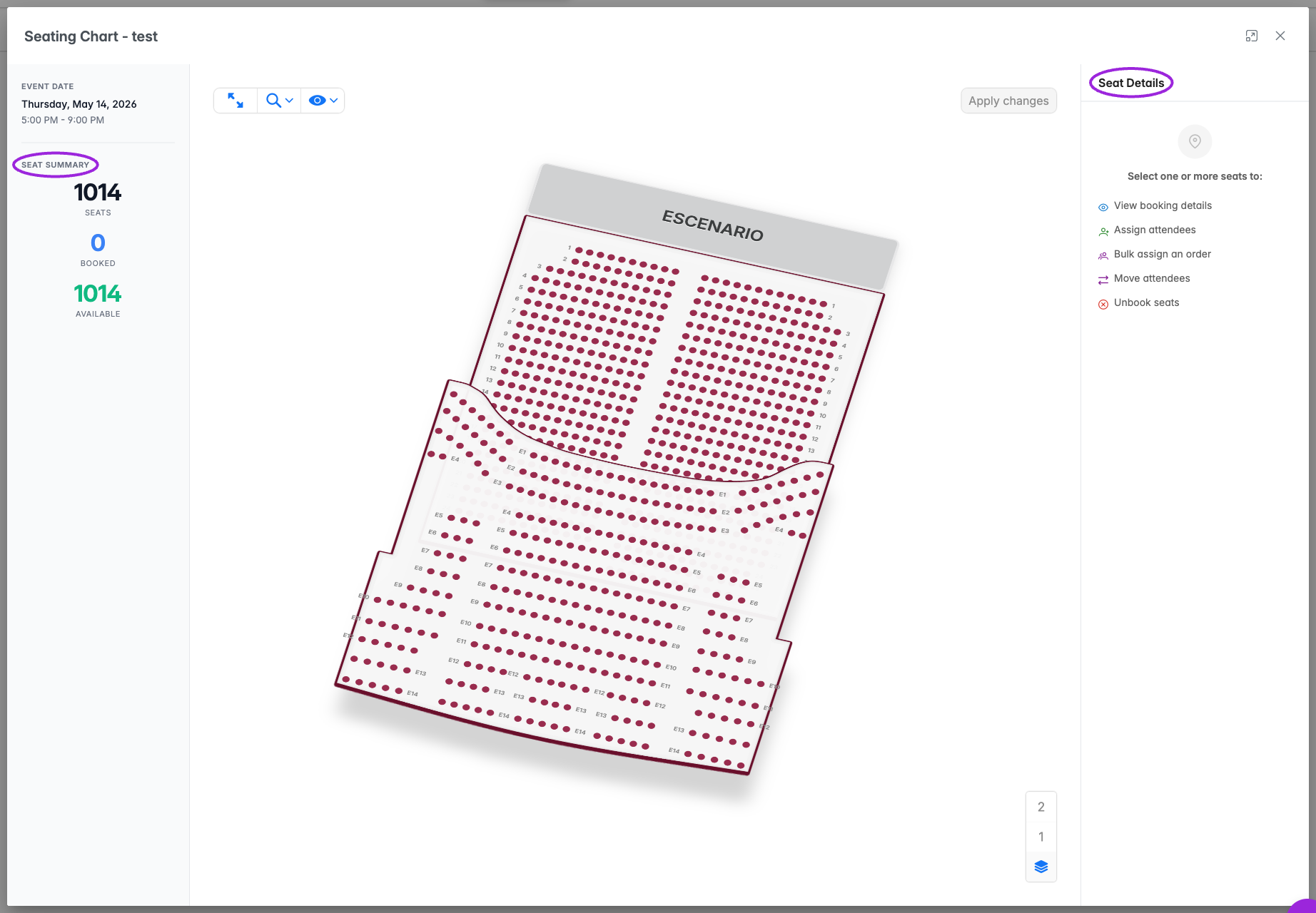
Task: Click the SEAT SUMMARY heading
Action: coord(56,165)
